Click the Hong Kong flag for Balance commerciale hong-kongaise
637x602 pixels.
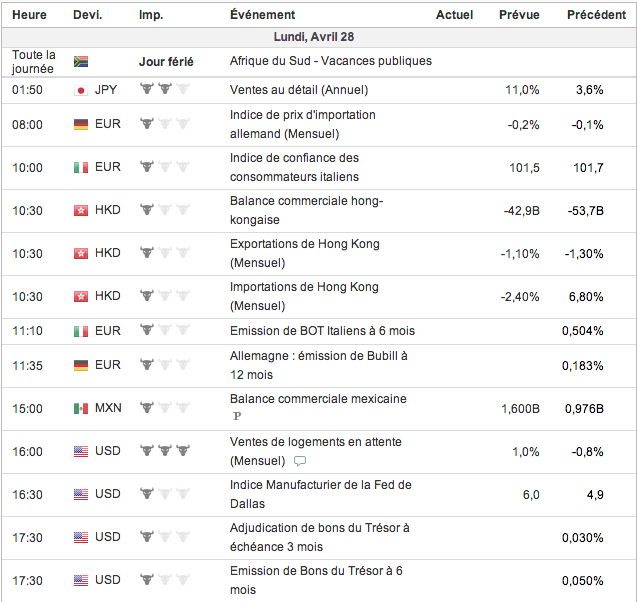82,211
